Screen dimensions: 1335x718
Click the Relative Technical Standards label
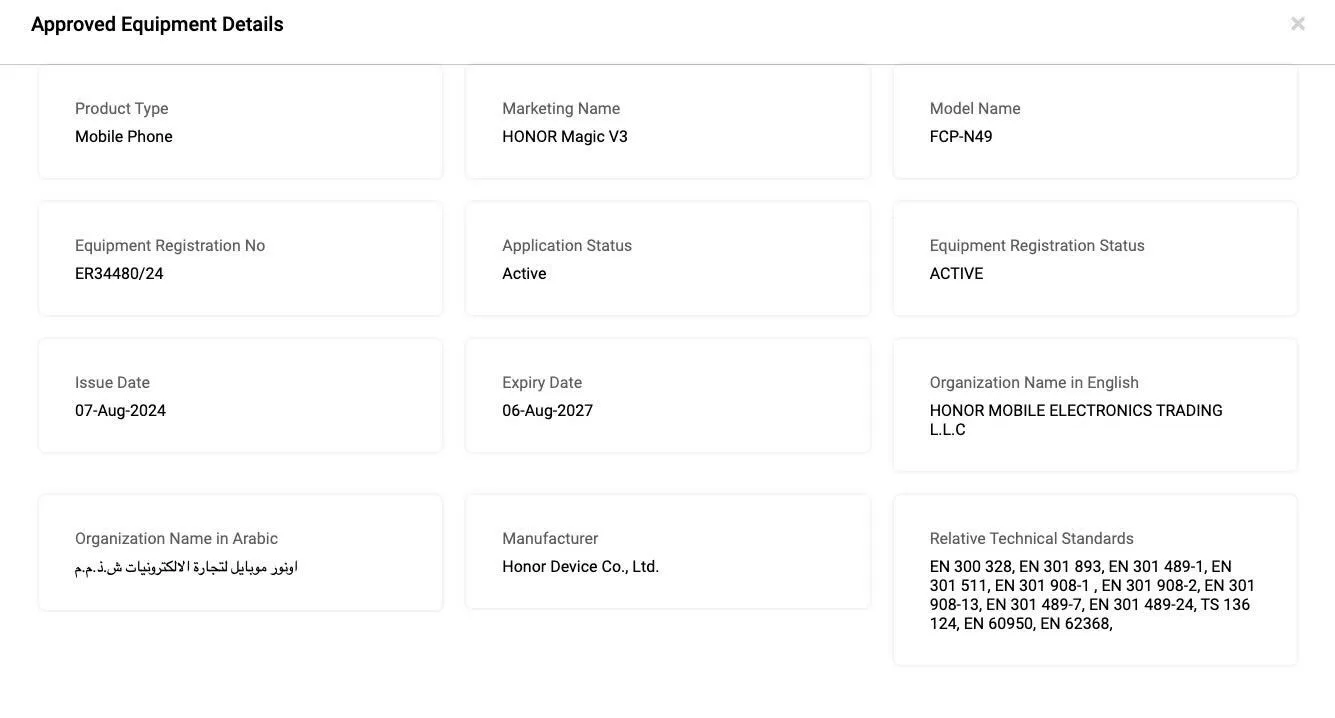click(1031, 539)
